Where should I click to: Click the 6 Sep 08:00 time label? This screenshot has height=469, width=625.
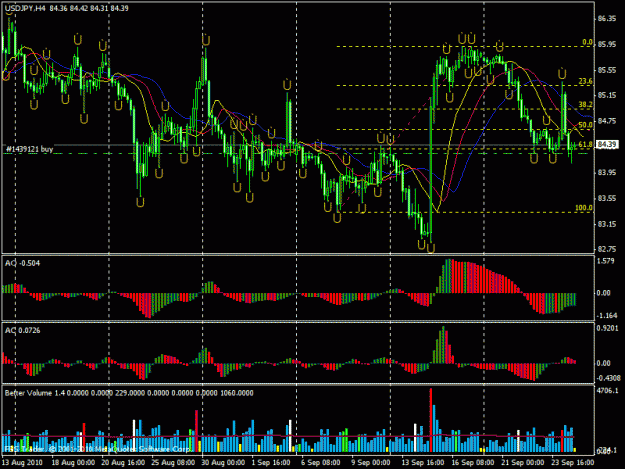[321, 463]
